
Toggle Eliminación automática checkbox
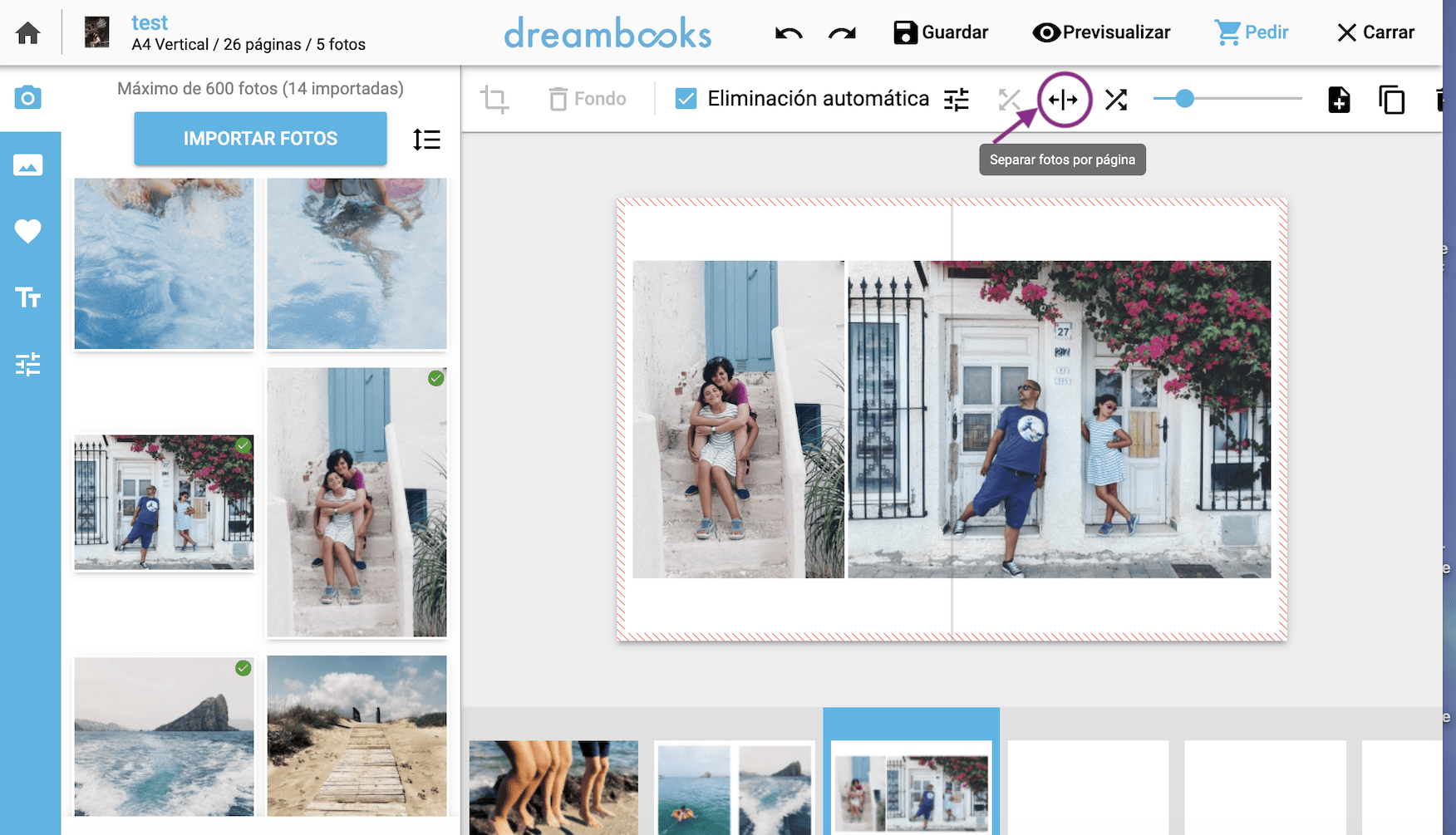point(686,99)
